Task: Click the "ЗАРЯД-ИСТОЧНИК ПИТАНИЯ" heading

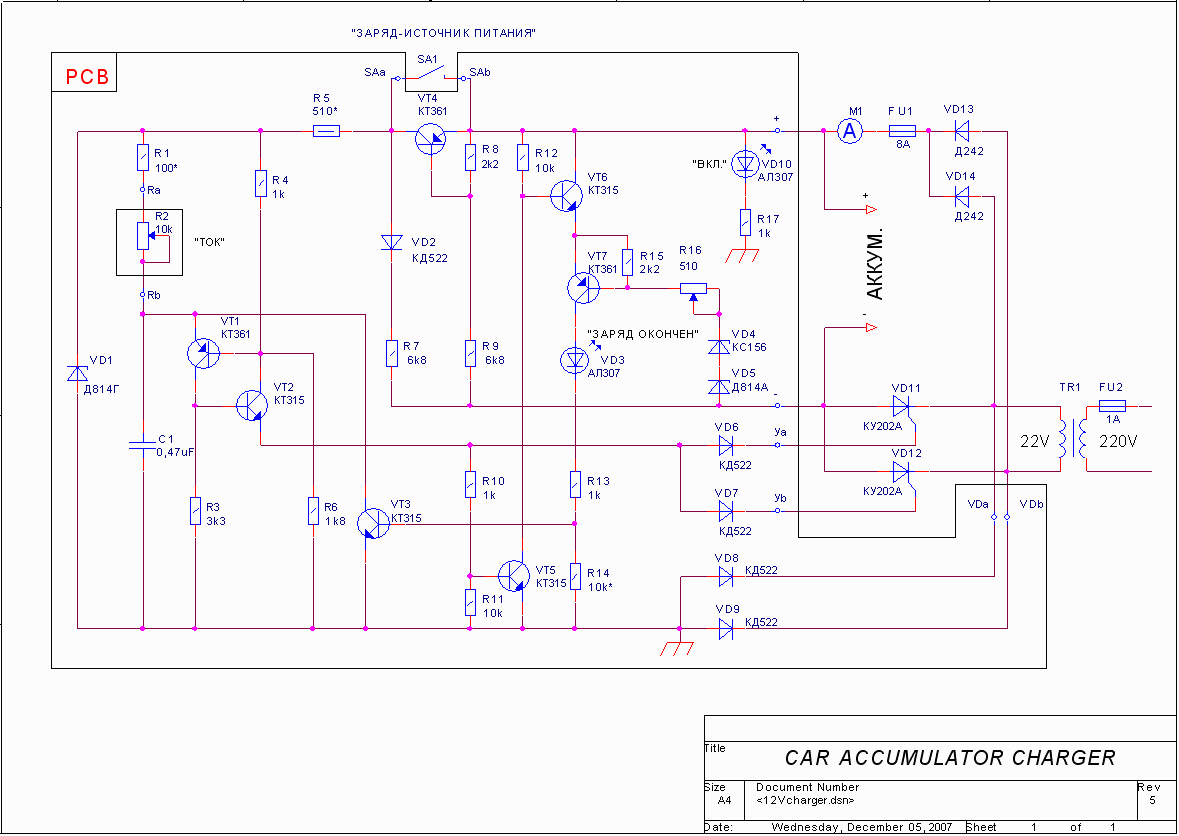Action: [x=444, y=34]
